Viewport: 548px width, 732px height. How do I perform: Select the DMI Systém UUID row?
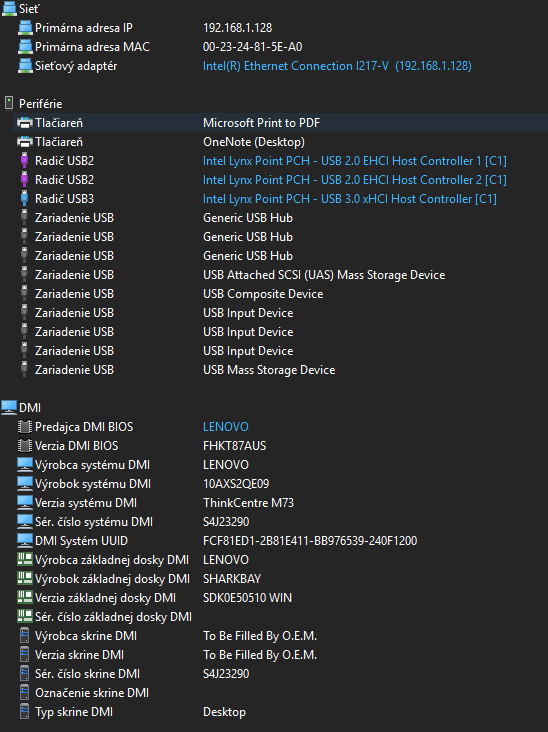274,541
